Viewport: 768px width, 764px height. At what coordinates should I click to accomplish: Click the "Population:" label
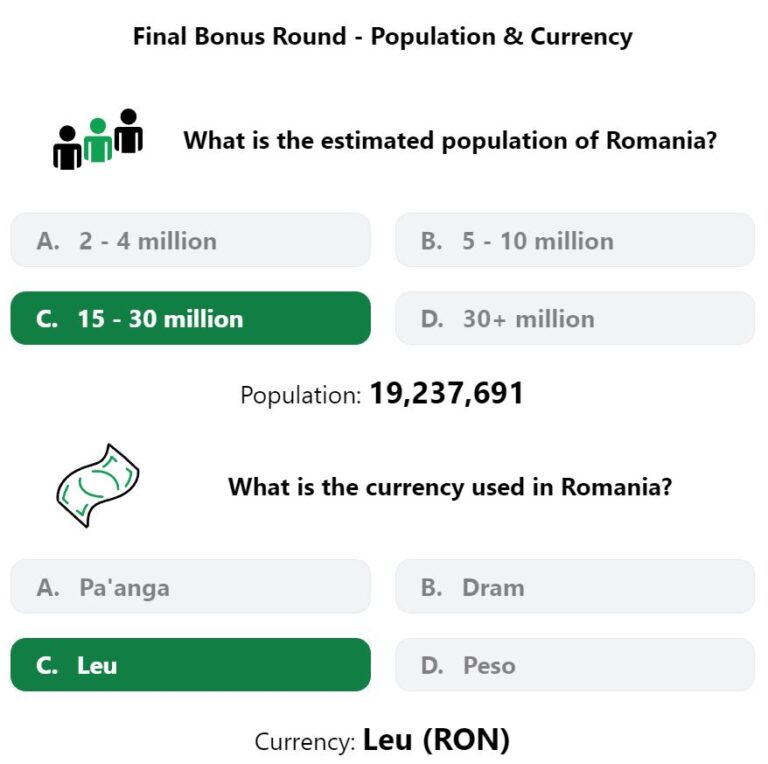click(301, 395)
